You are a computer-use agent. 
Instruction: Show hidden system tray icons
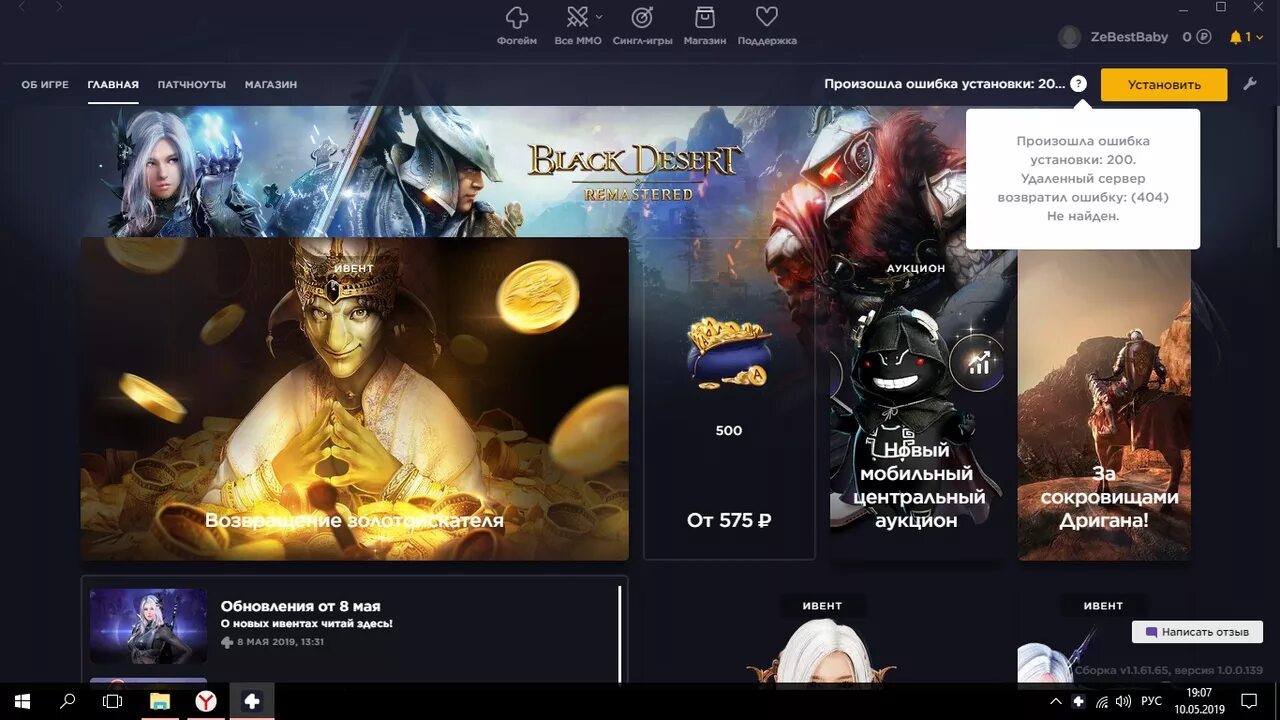1056,702
